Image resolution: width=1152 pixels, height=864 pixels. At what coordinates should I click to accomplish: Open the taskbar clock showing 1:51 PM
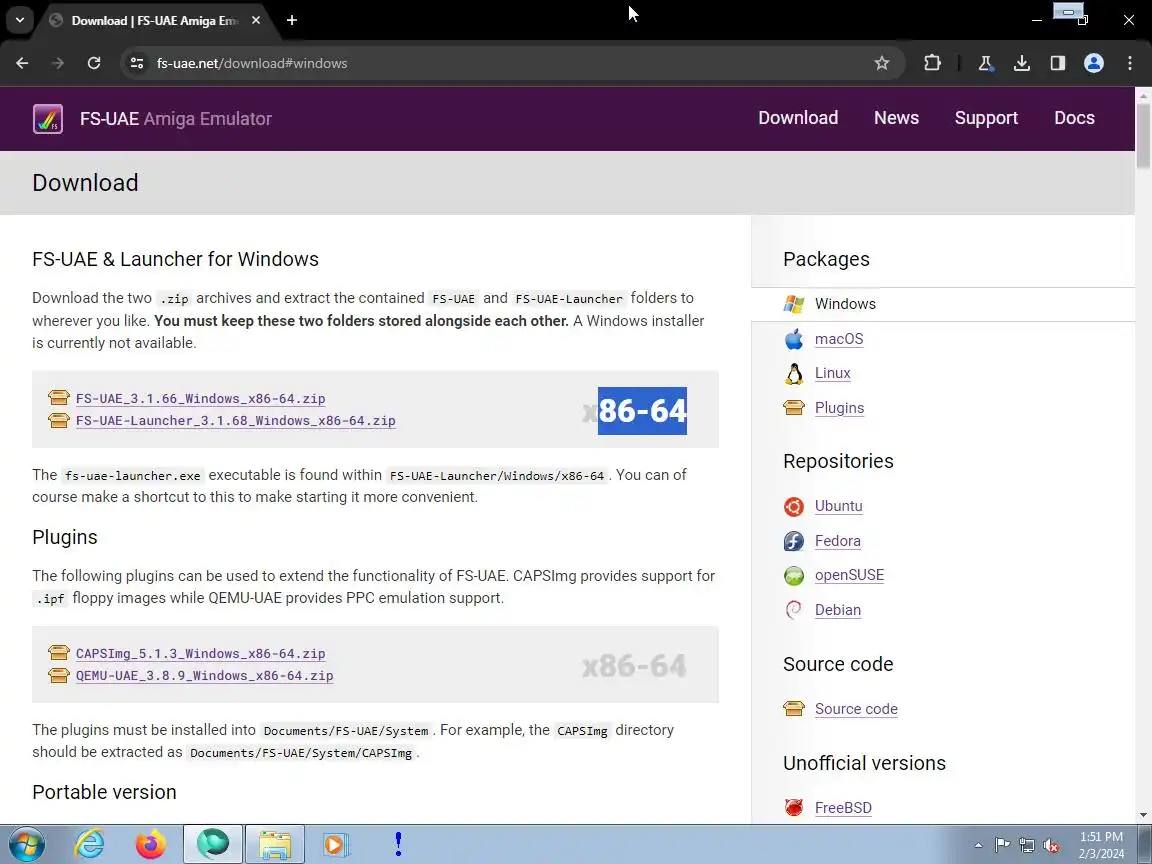1101,845
